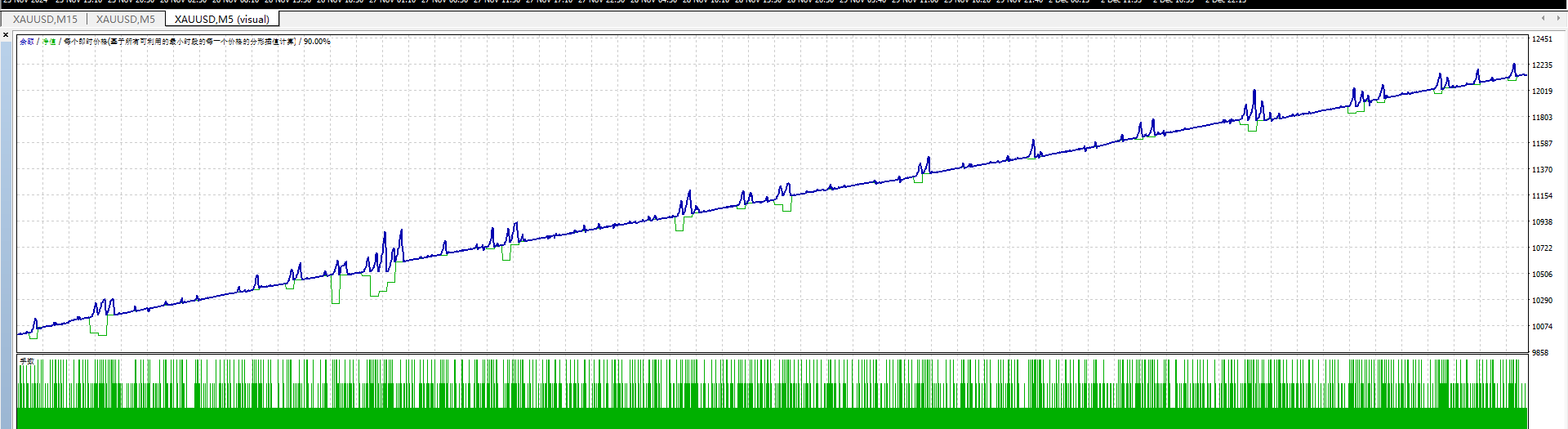The image size is (1568, 429).
Task: Click the 11154 axis value
Action: (x=1542, y=196)
